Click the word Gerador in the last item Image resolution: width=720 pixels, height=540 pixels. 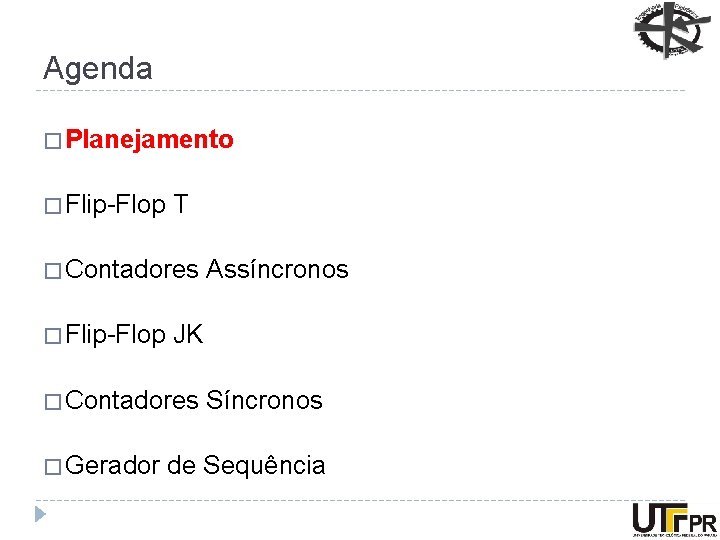point(113,466)
